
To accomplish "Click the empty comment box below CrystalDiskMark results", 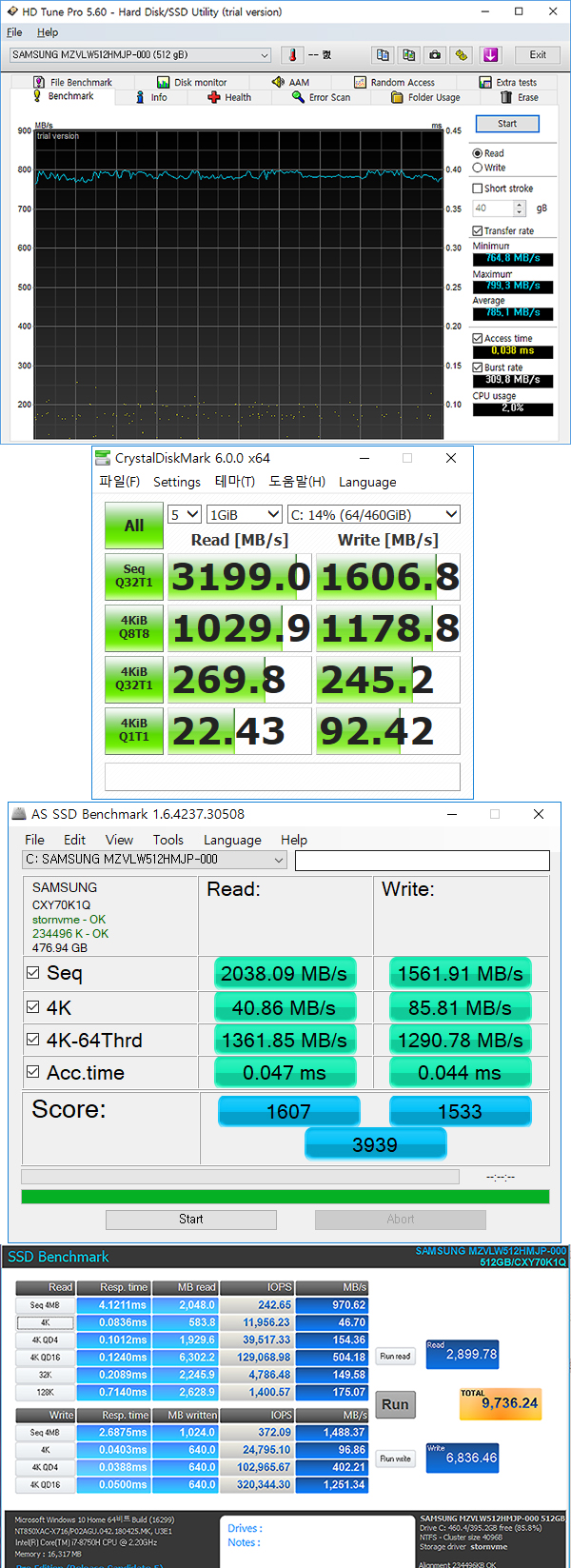I will coord(283,777).
